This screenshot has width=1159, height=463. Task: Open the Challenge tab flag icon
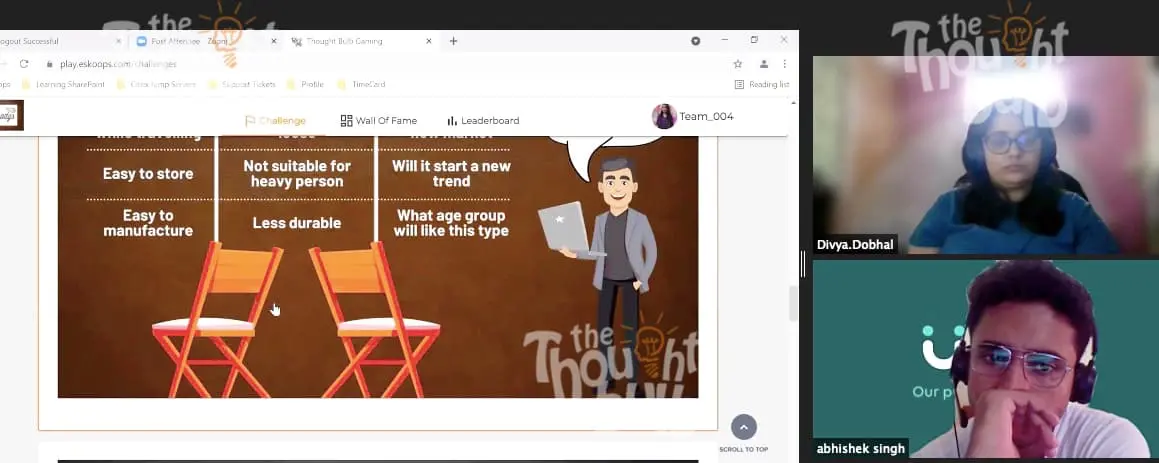pos(250,121)
